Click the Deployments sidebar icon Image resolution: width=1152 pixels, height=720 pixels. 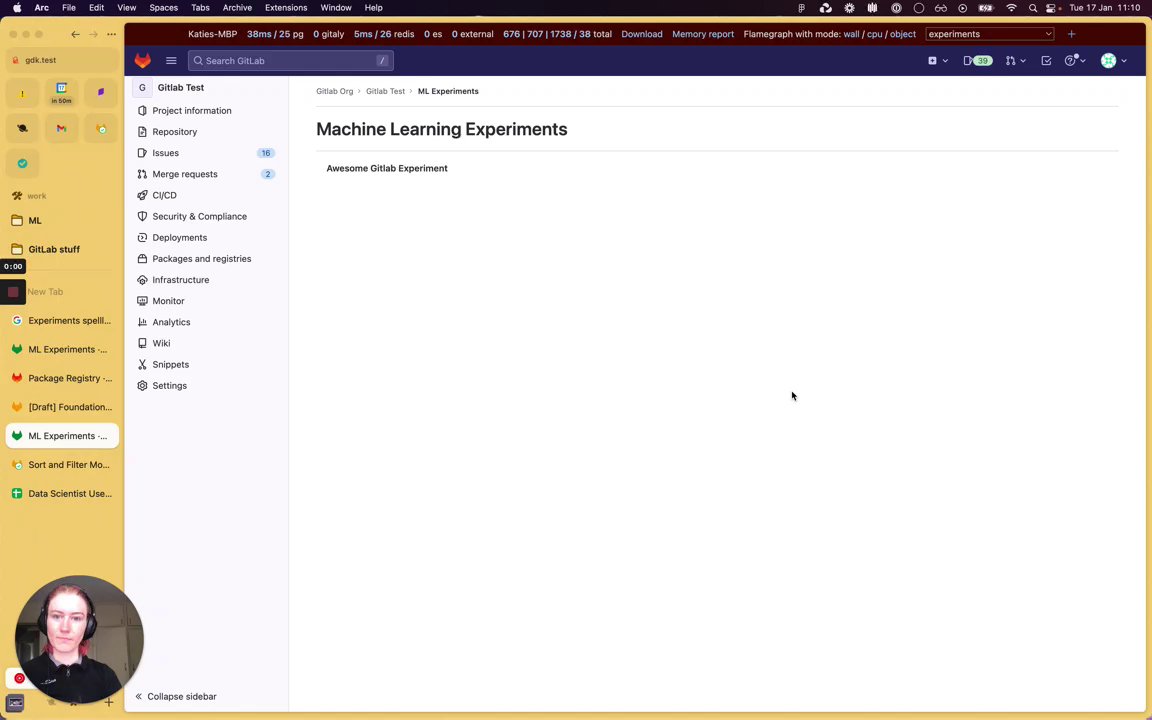tap(143, 238)
